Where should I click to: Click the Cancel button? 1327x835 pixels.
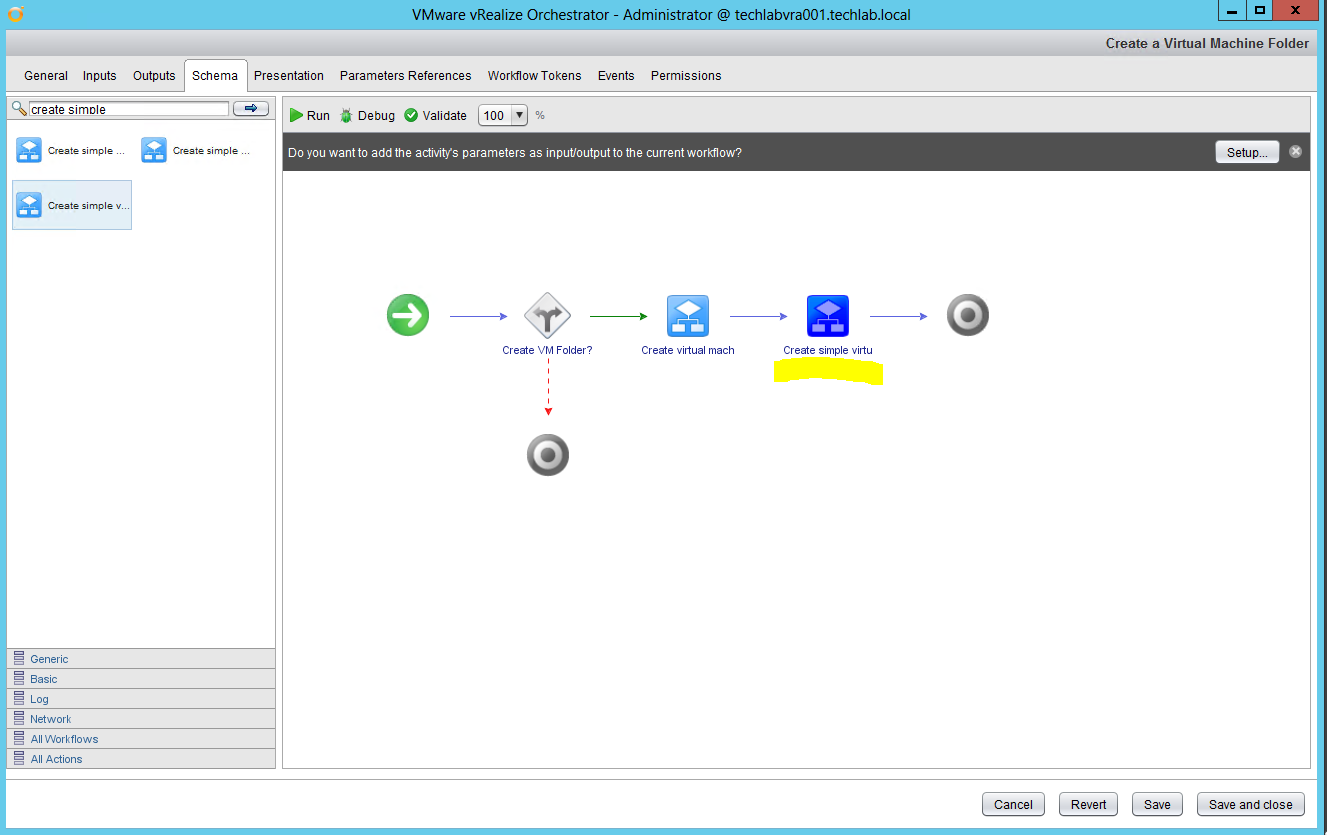point(1013,804)
